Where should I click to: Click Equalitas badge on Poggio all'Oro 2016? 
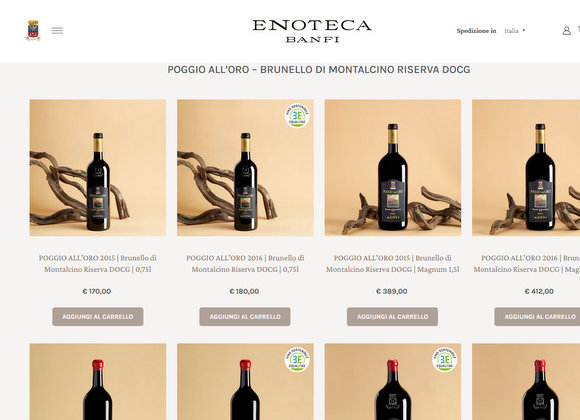297,115
